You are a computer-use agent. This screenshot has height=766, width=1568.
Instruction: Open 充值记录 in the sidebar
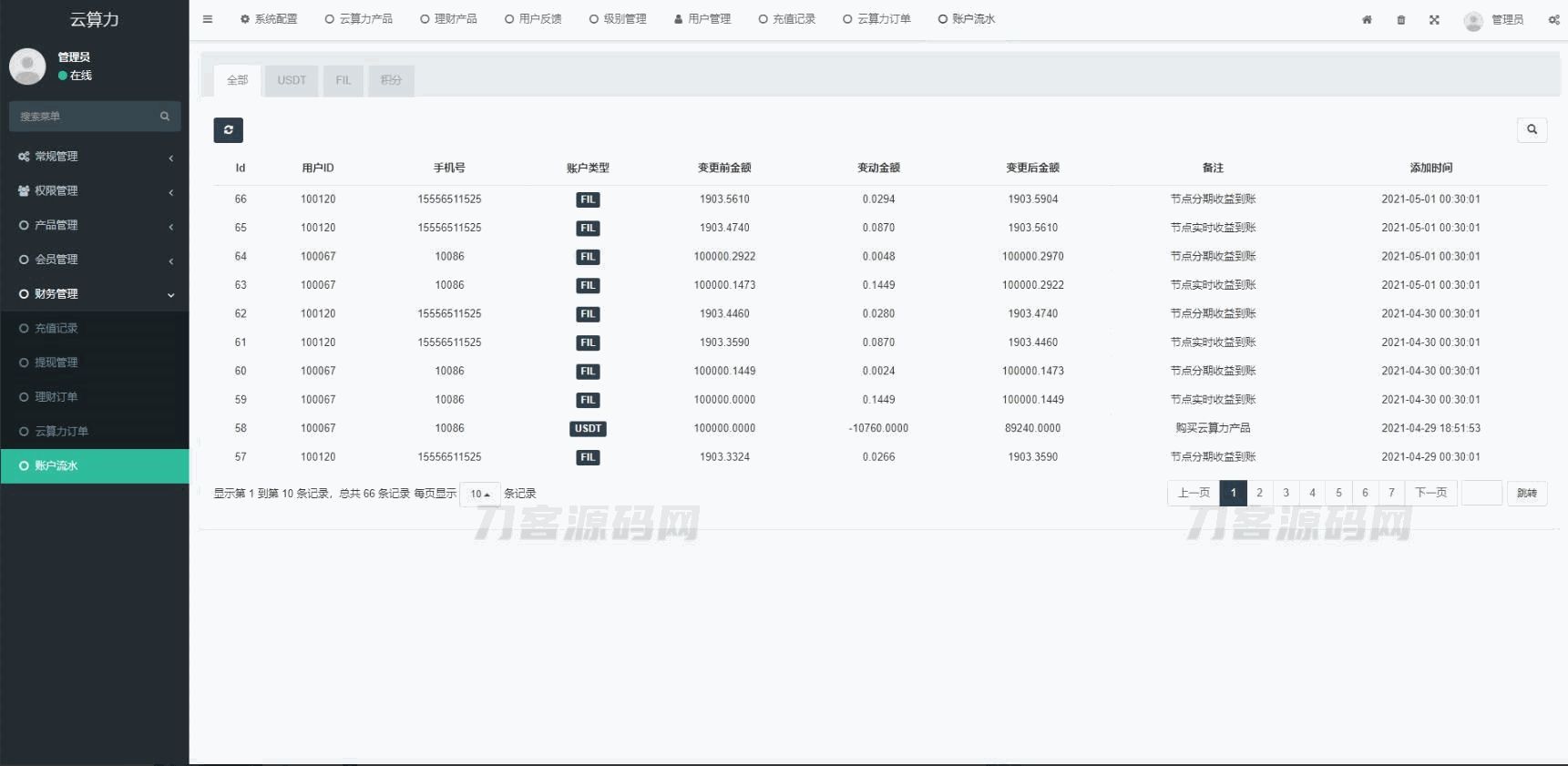coord(56,328)
